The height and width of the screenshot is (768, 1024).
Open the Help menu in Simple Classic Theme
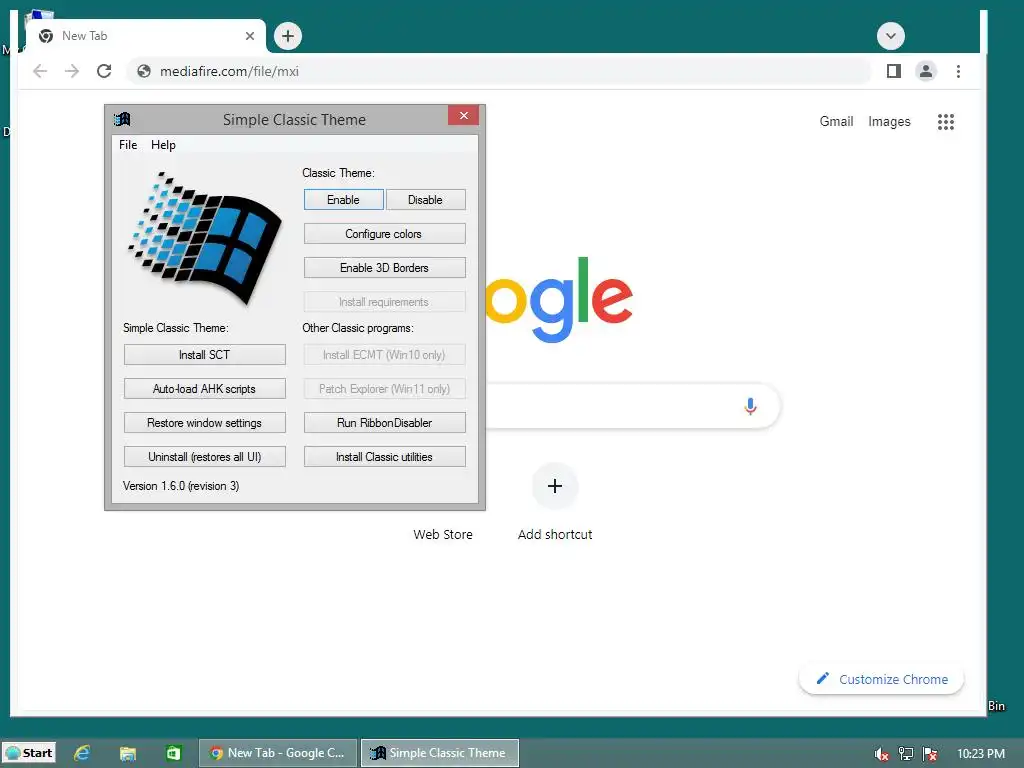[x=163, y=145]
